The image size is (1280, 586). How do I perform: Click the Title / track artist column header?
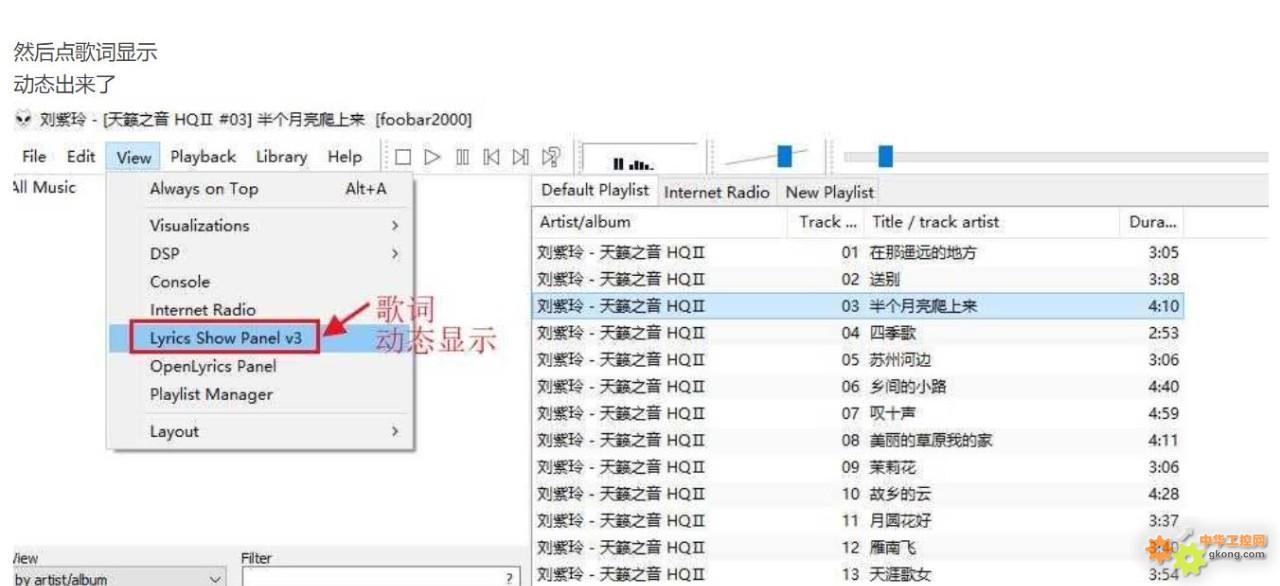click(x=934, y=222)
